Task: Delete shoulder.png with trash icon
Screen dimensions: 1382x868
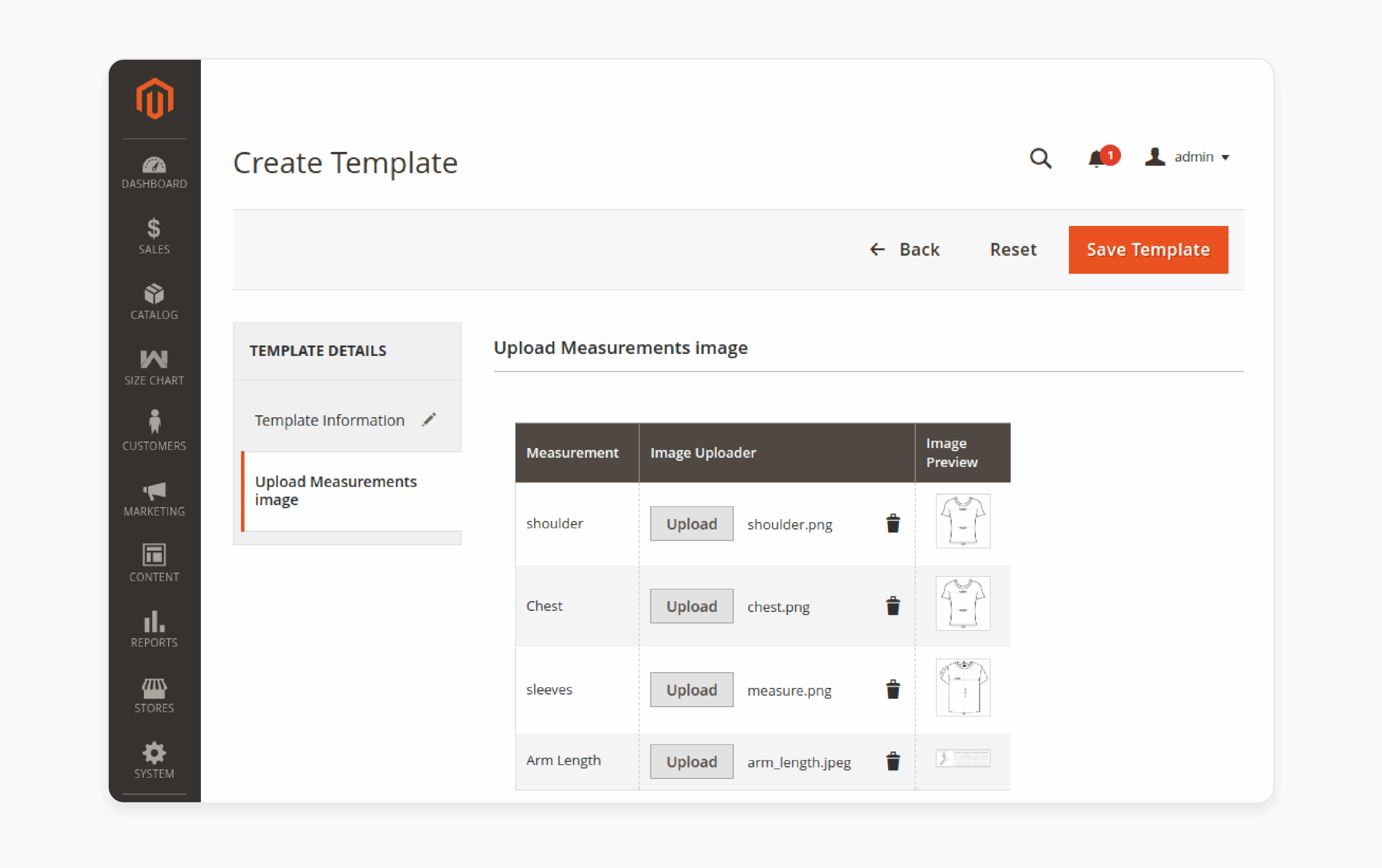Action: tap(893, 524)
